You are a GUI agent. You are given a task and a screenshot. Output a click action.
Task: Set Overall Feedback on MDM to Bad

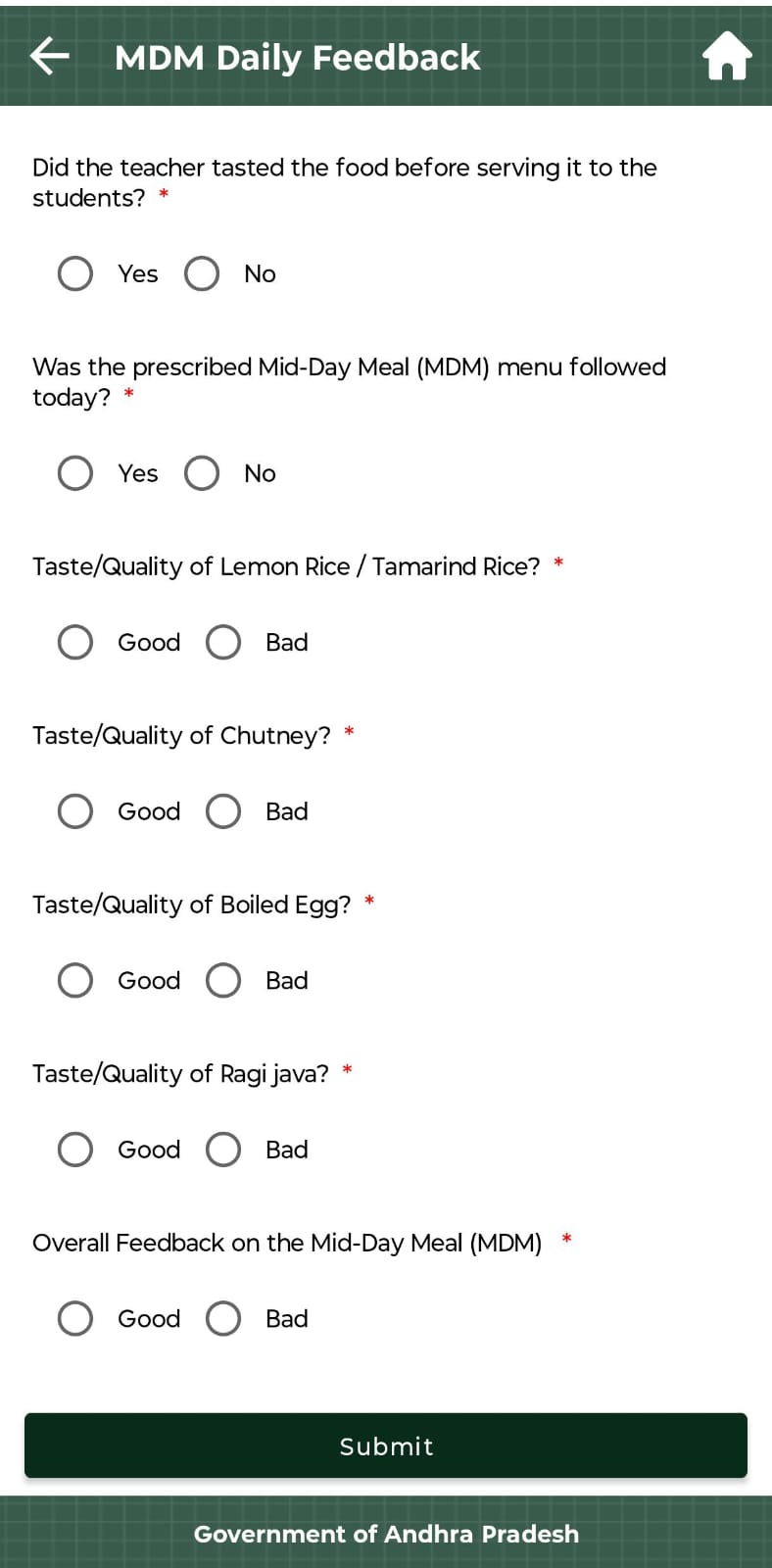[223, 1319]
